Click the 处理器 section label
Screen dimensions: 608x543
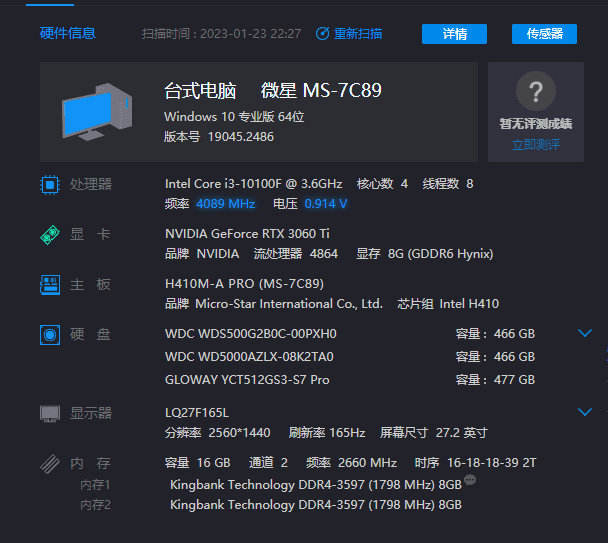coord(91,184)
